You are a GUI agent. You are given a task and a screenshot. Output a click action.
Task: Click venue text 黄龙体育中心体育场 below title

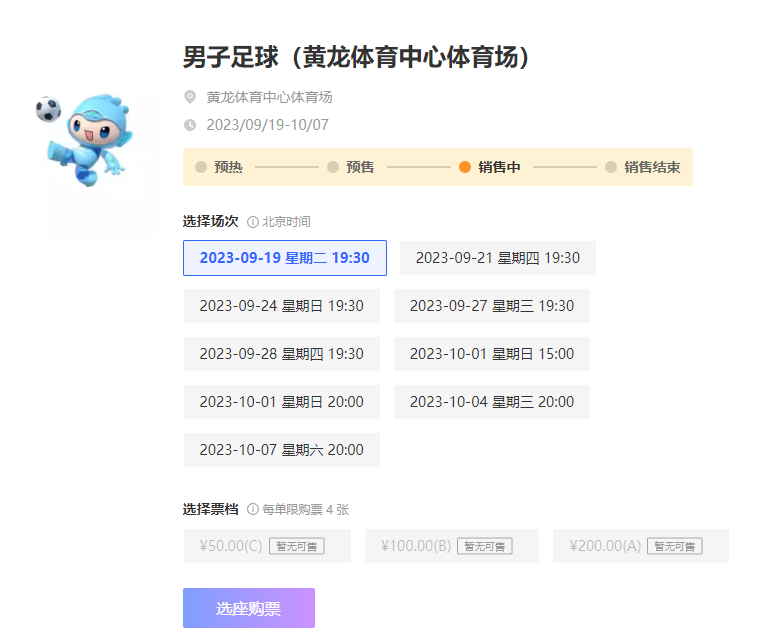[x=269, y=97]
